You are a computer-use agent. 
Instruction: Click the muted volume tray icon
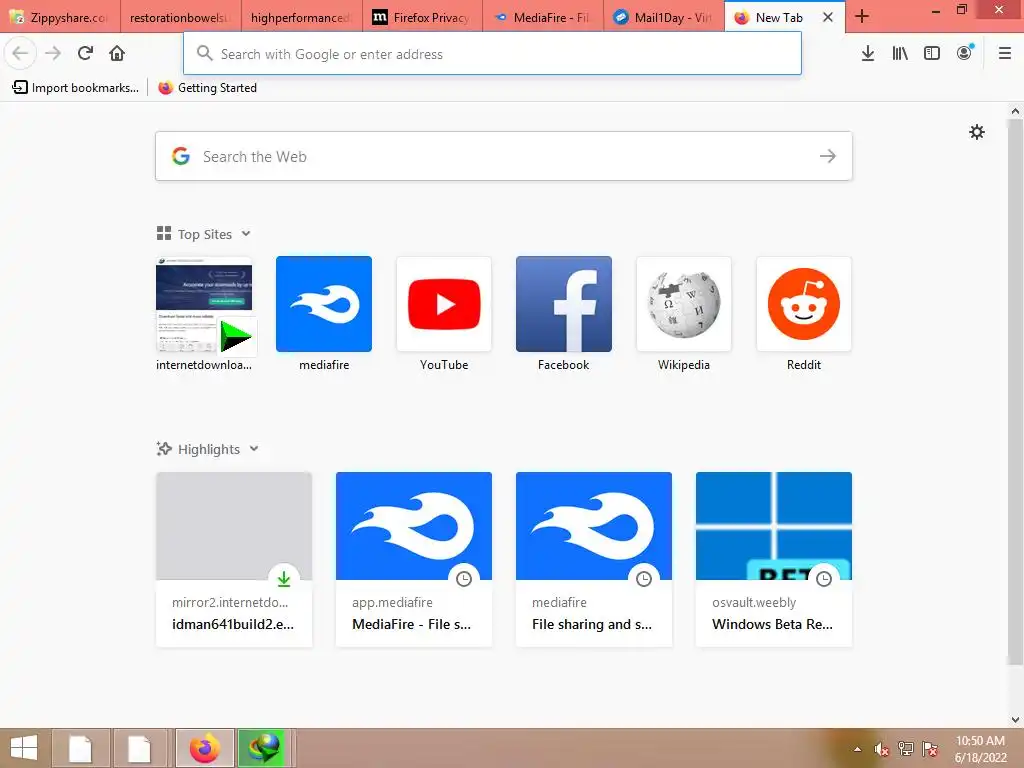pos(882,748)
